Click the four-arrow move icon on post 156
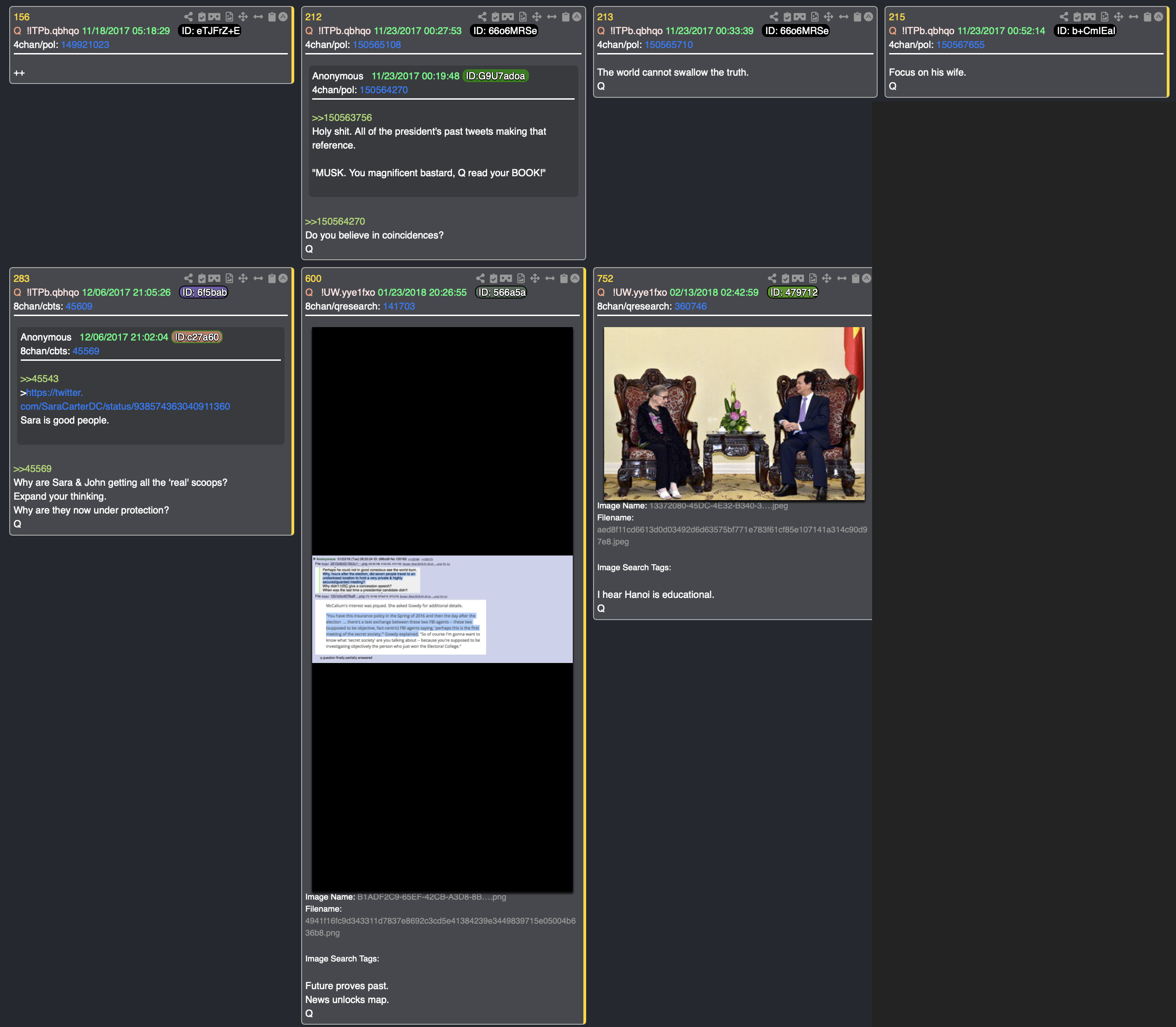Screen dimensions: 1176x1027 point(243,17)
